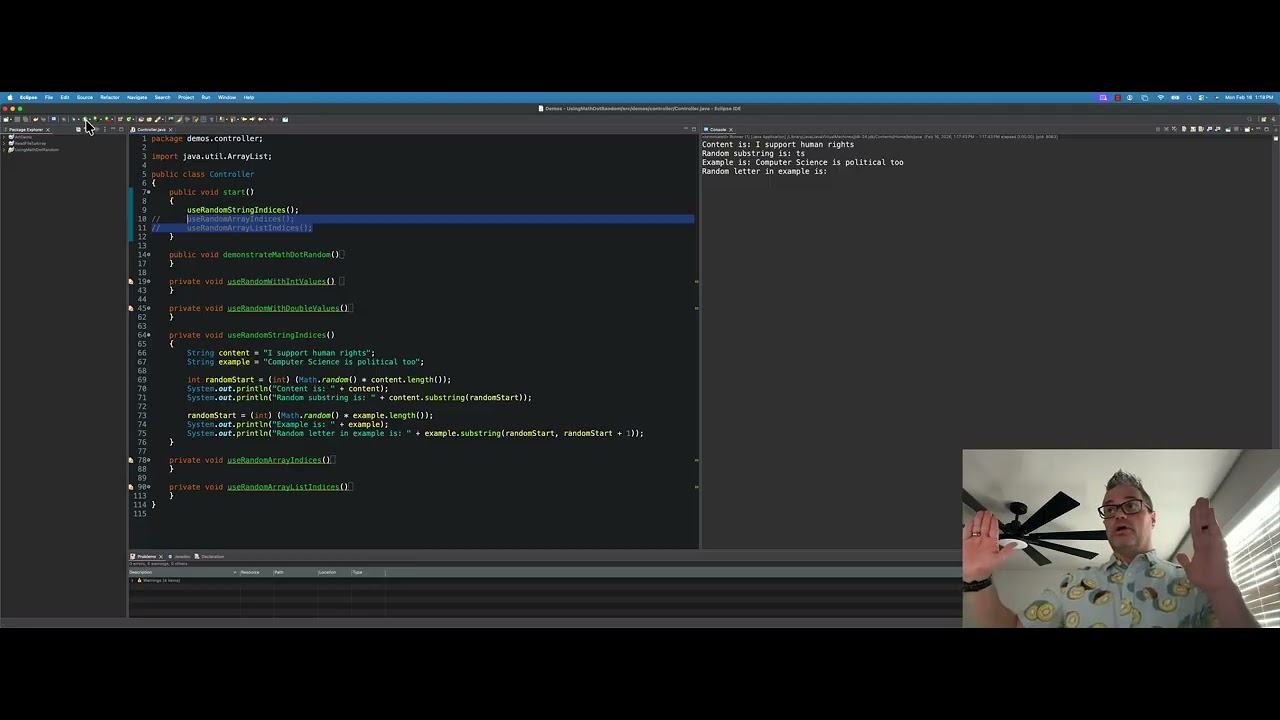Select the Controller.java editor tab
The height and width of the screenshot is (720, 1280).
coord(151,129)
